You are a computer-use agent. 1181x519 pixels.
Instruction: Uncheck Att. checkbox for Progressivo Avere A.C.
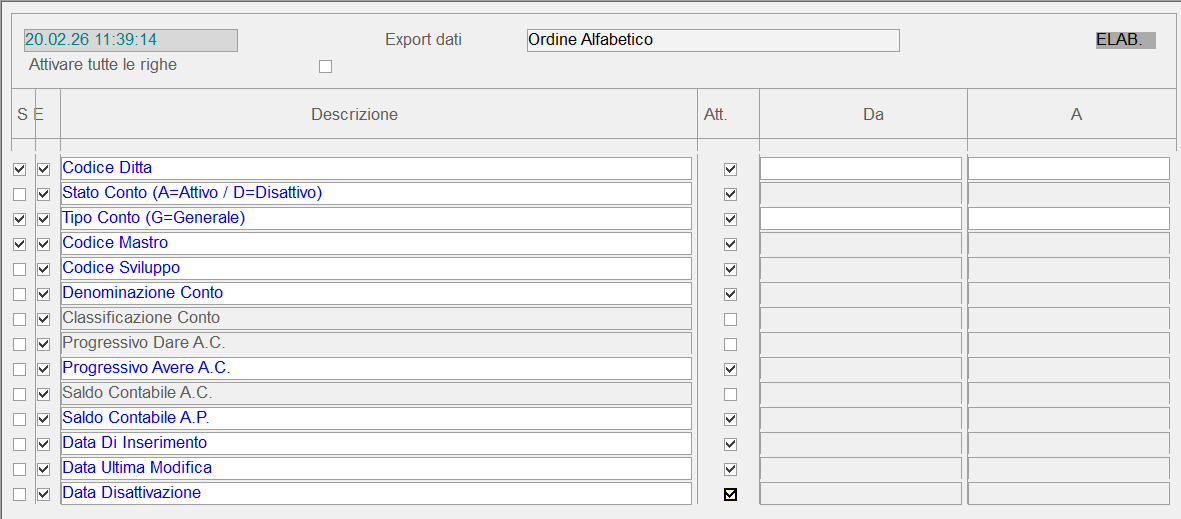point(730,369)
